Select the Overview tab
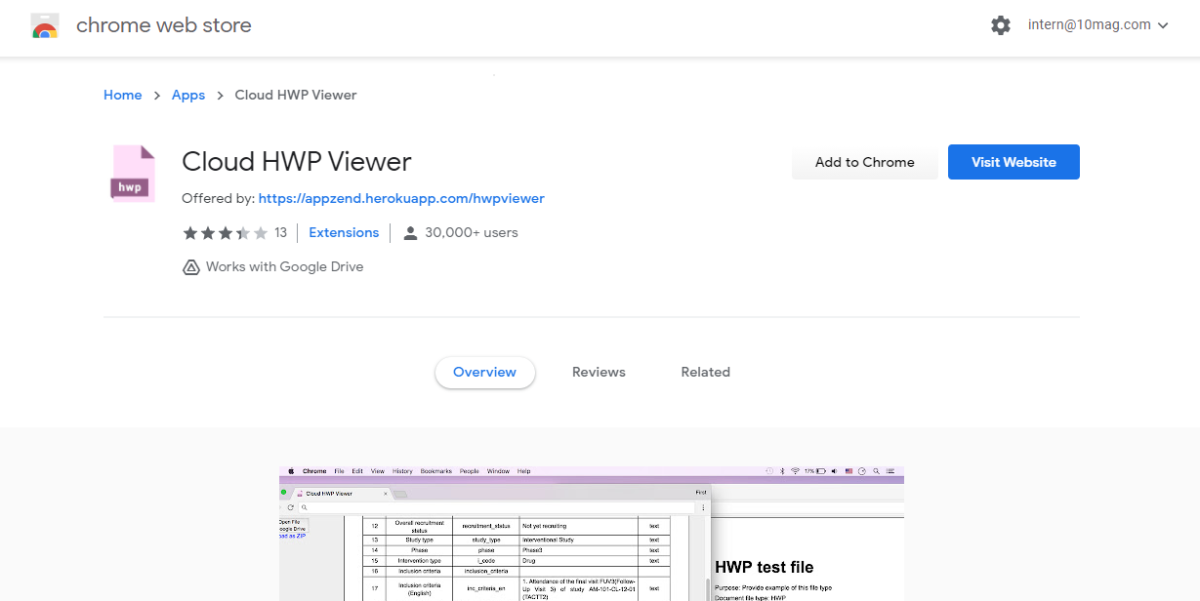 485,372
